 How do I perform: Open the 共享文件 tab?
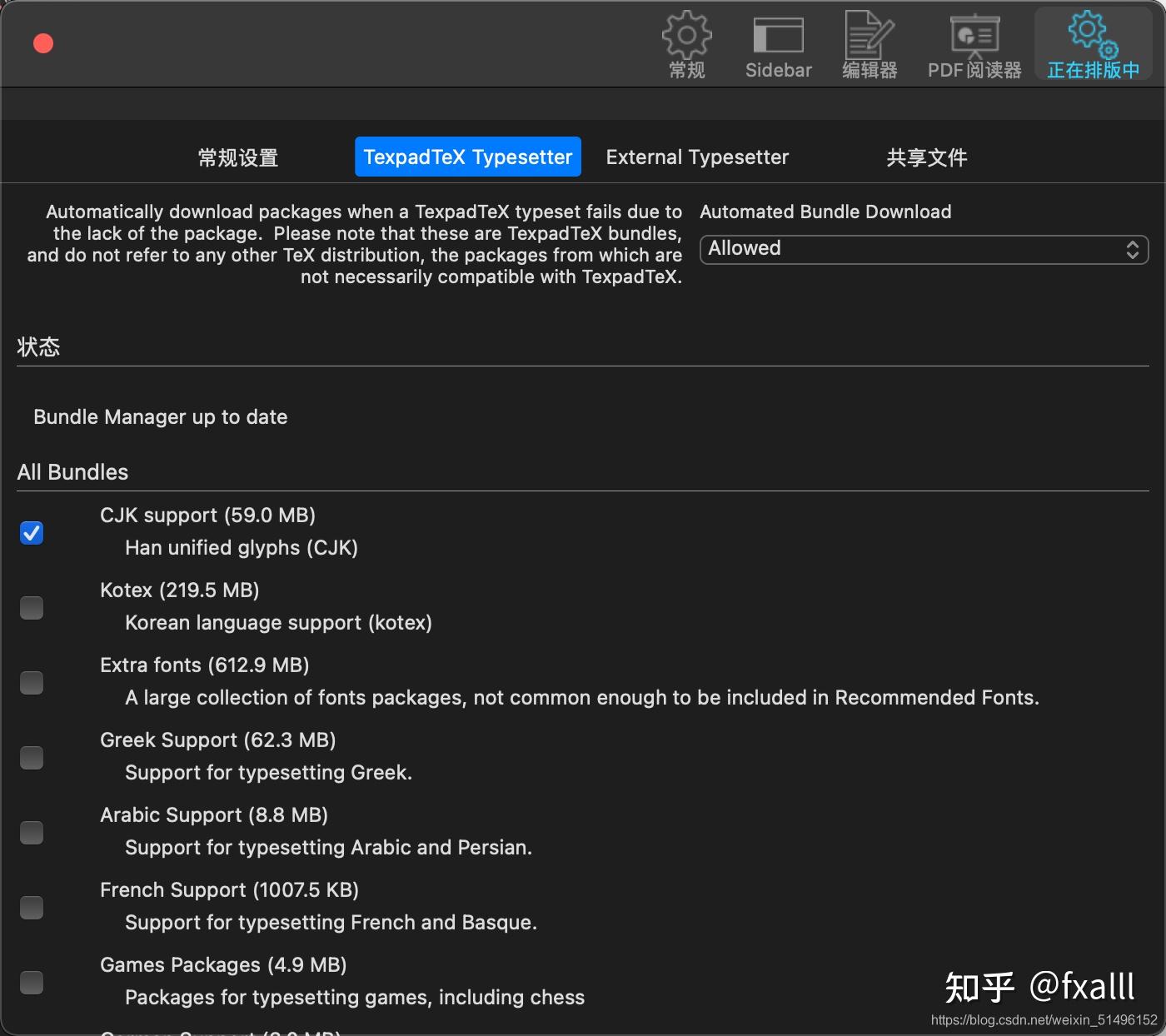click(x=927, y=157)
